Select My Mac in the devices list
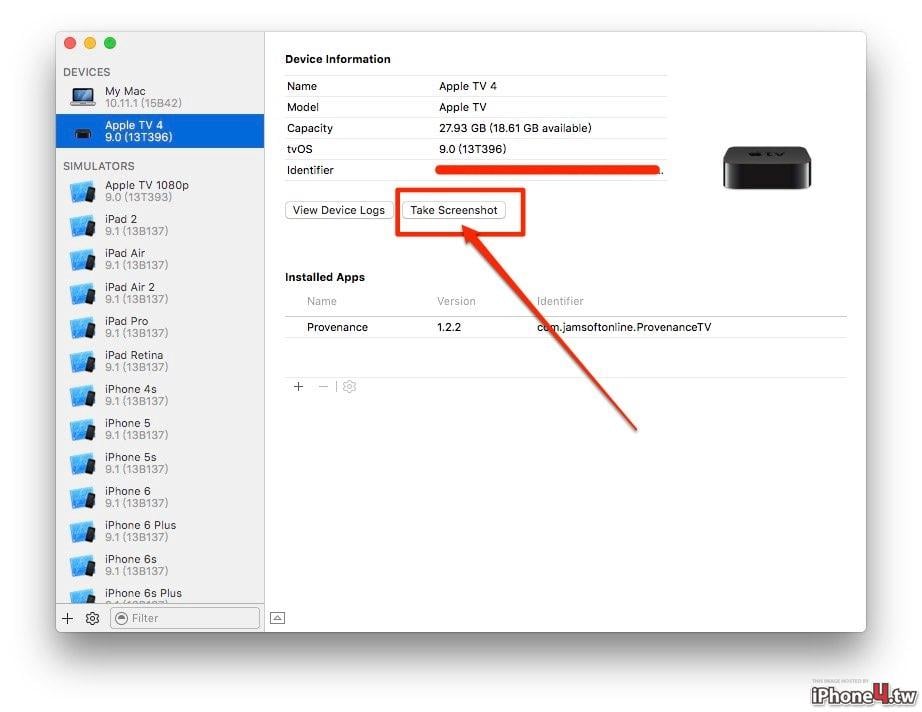 (160, 97)
